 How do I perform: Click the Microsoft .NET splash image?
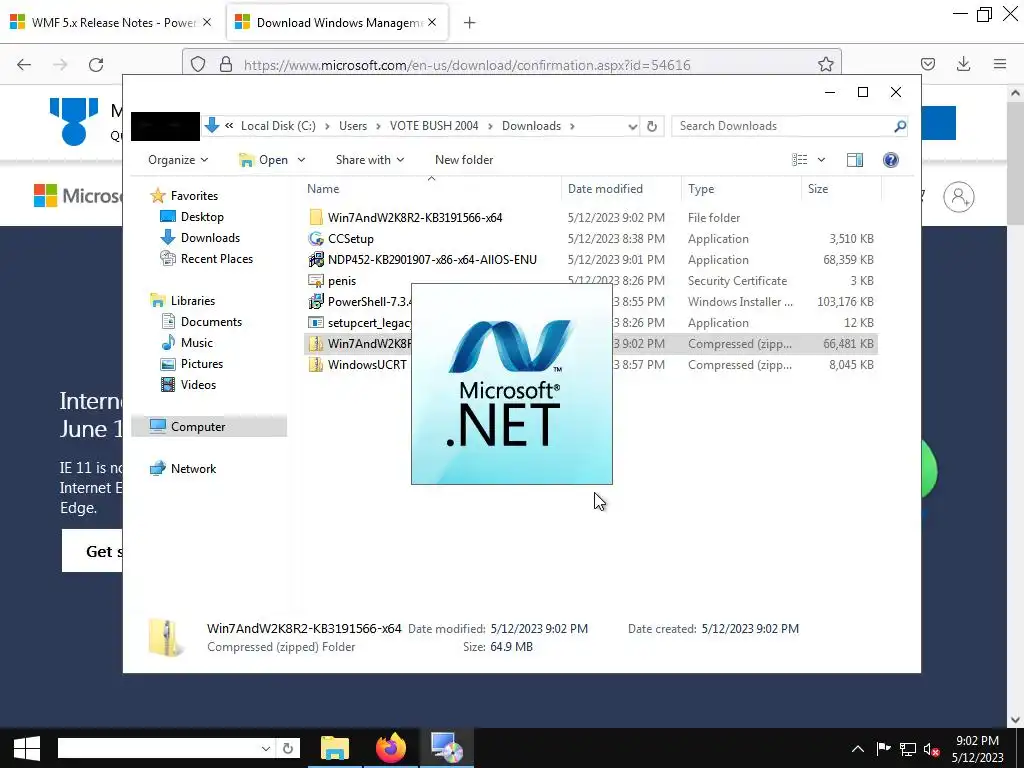tap(511, 384)
